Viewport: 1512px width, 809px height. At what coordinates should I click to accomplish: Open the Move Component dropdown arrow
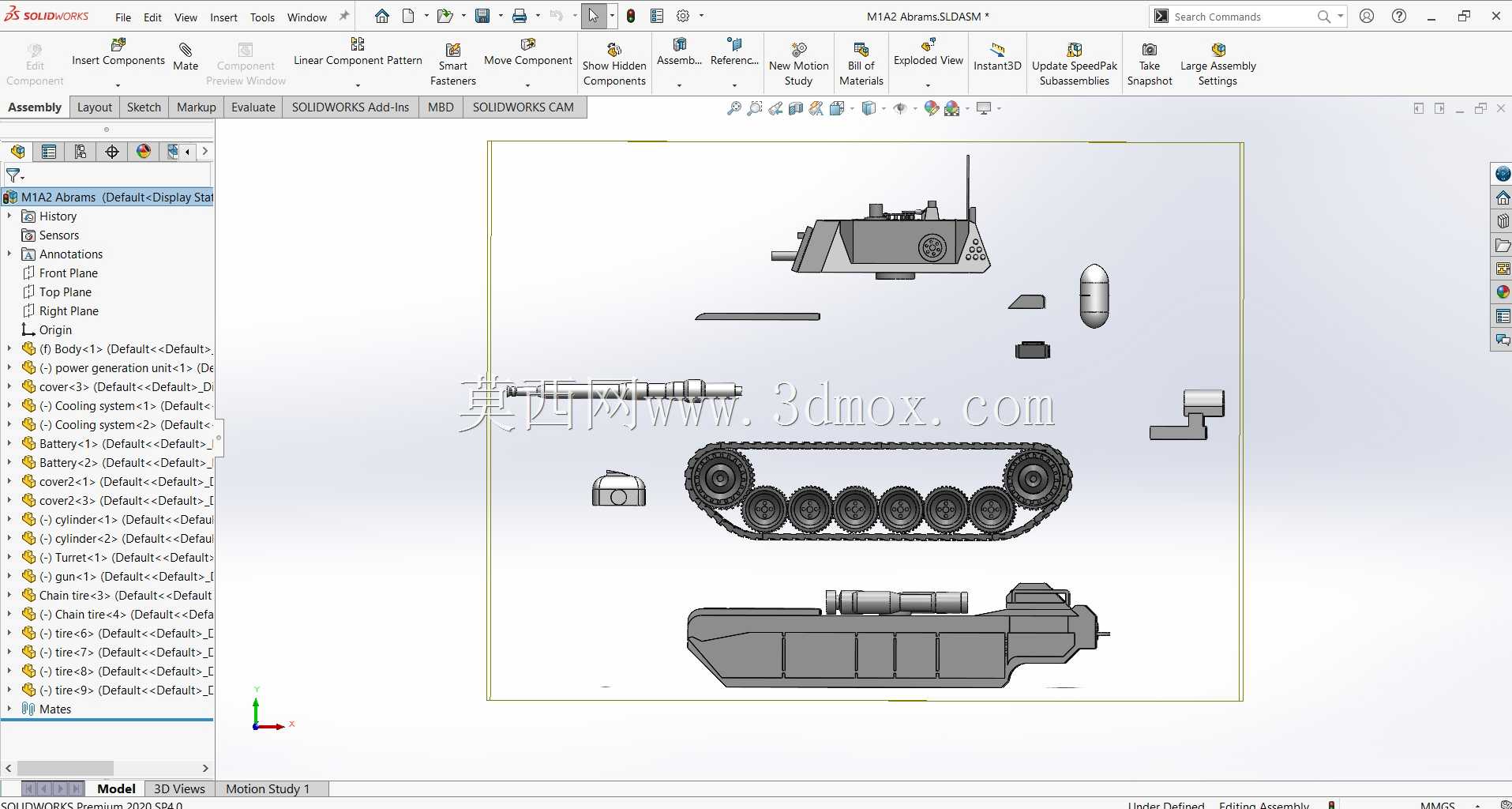coord(527,85)
